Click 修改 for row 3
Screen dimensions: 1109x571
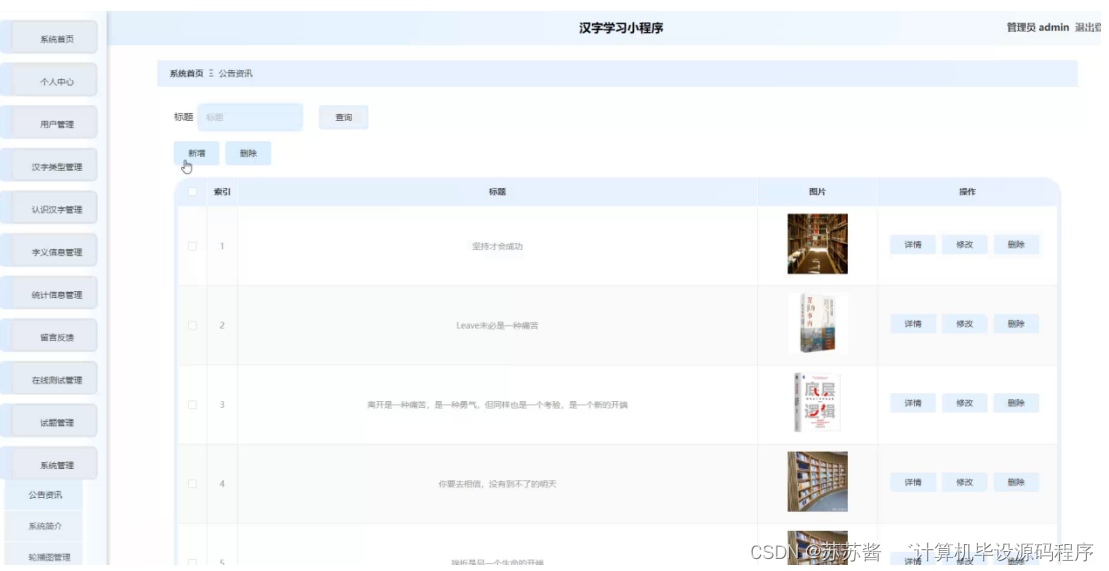[965, 403]
